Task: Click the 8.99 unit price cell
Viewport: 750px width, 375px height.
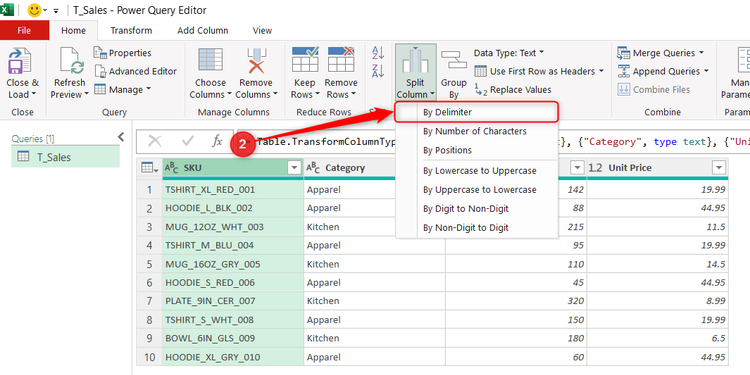Action: (x=658, y=301)
